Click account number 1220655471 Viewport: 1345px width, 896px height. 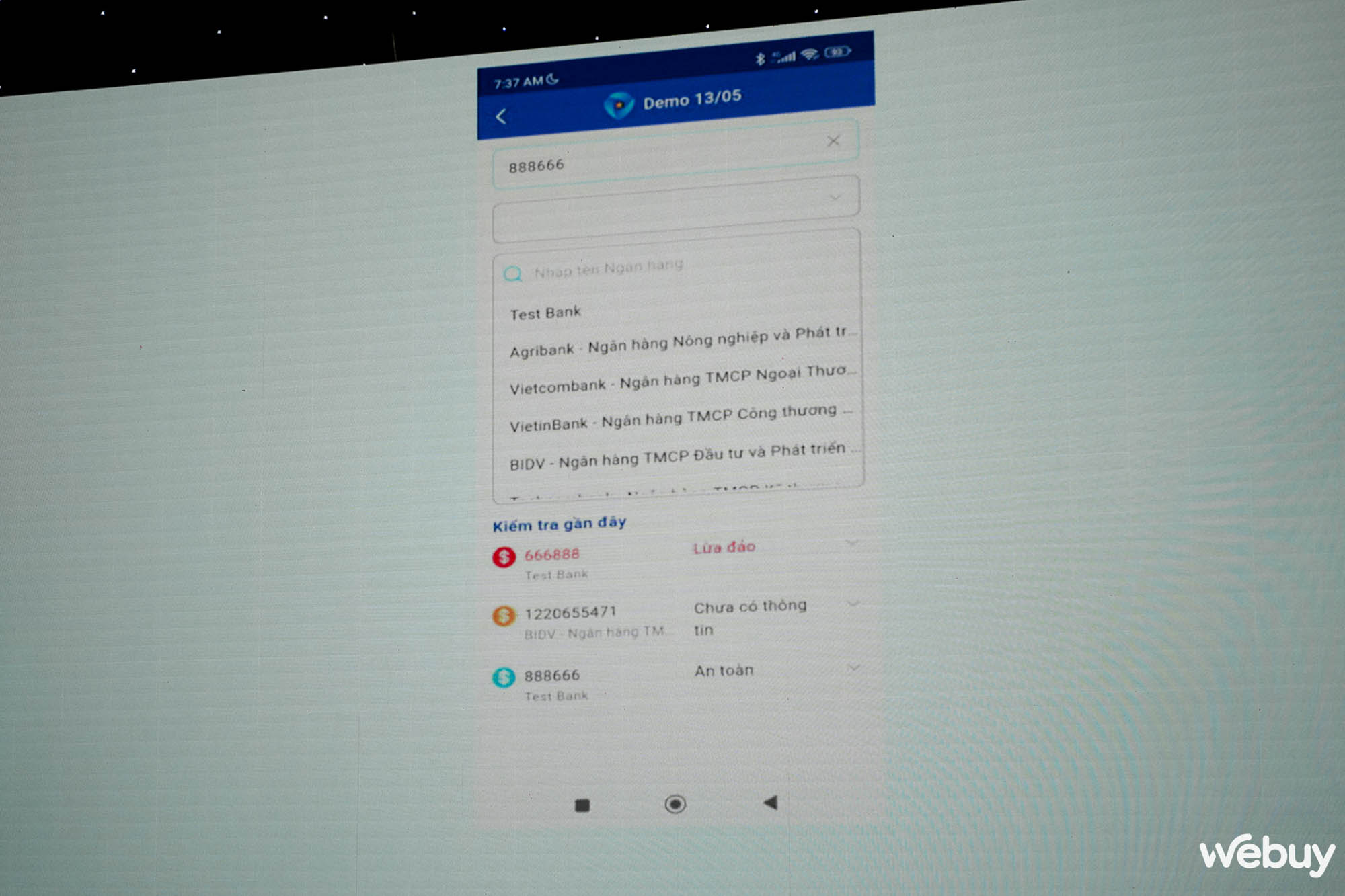pyautogui.click(x=570, y=613)
